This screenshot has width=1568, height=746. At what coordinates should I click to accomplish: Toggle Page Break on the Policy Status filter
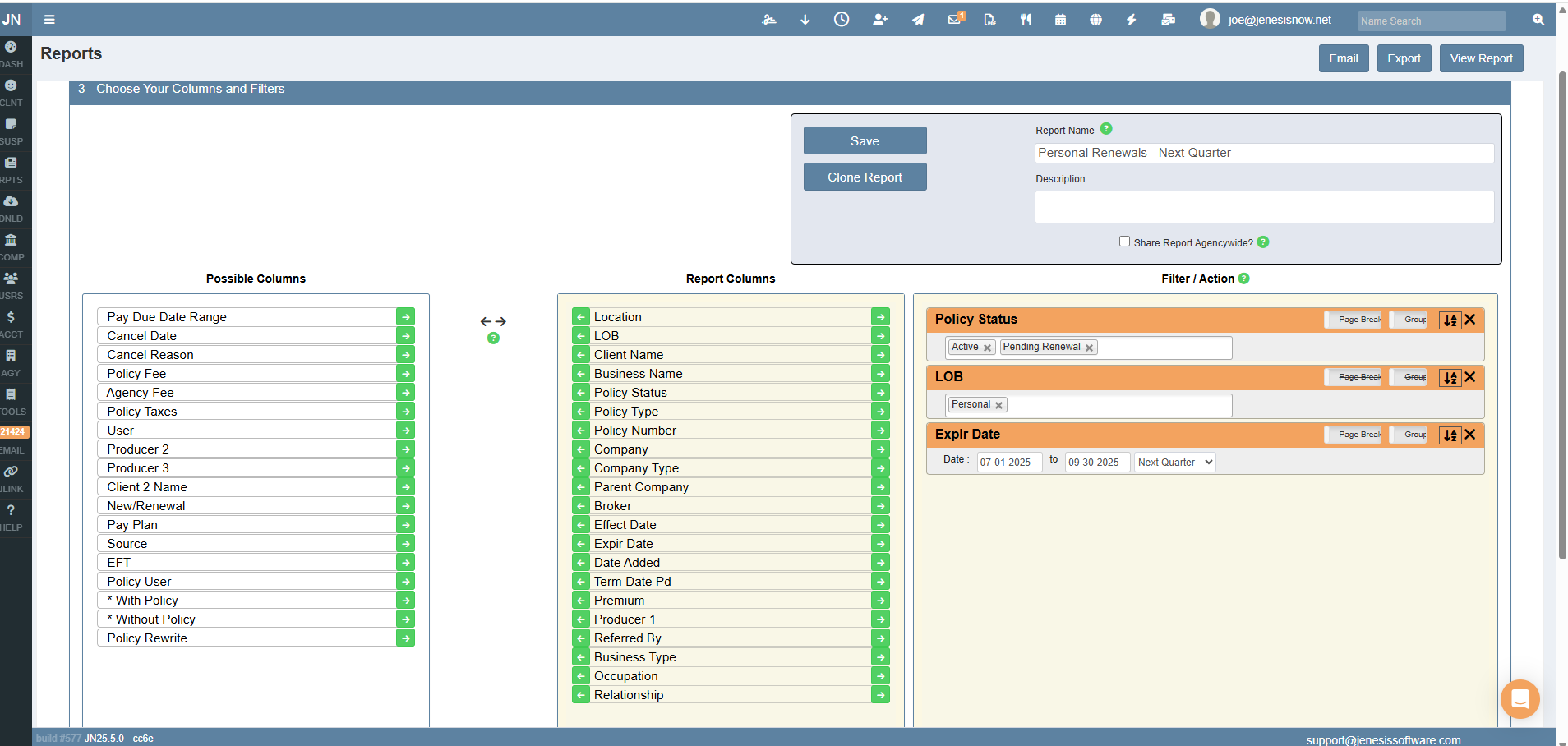point(1354,320)
